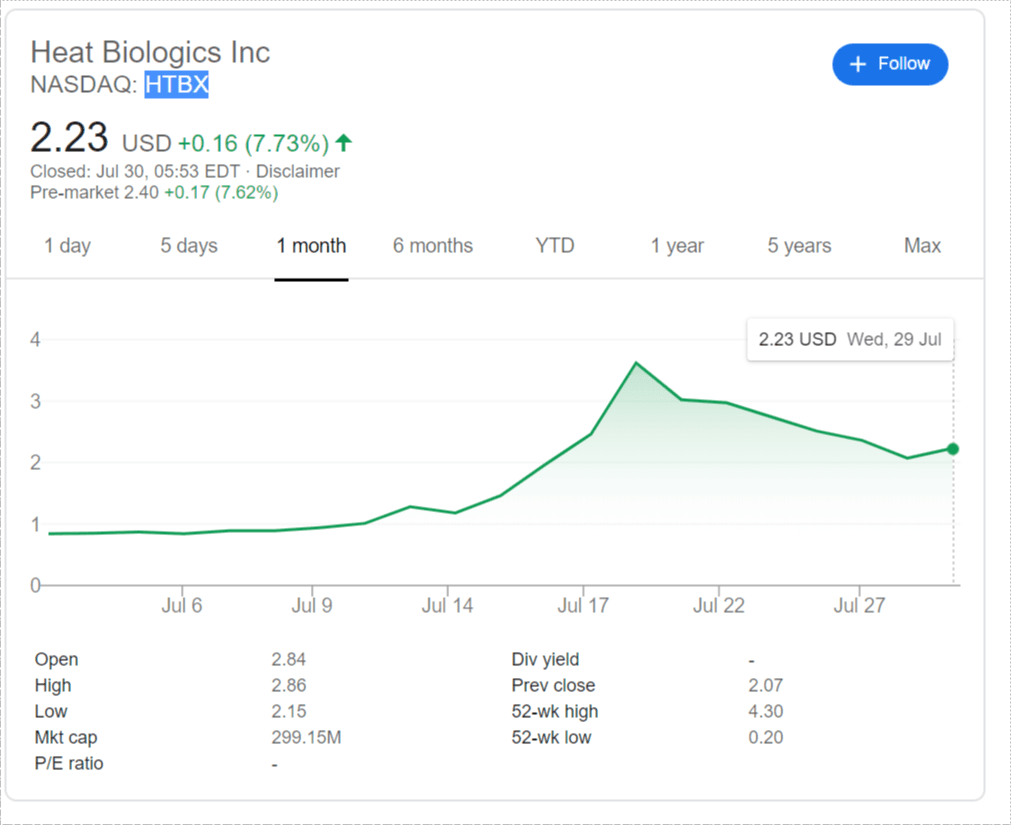Click the plus icon in Follow button
Image resolution: width=1011 pixels, height=825 pixels.
(x=857, y=64)
